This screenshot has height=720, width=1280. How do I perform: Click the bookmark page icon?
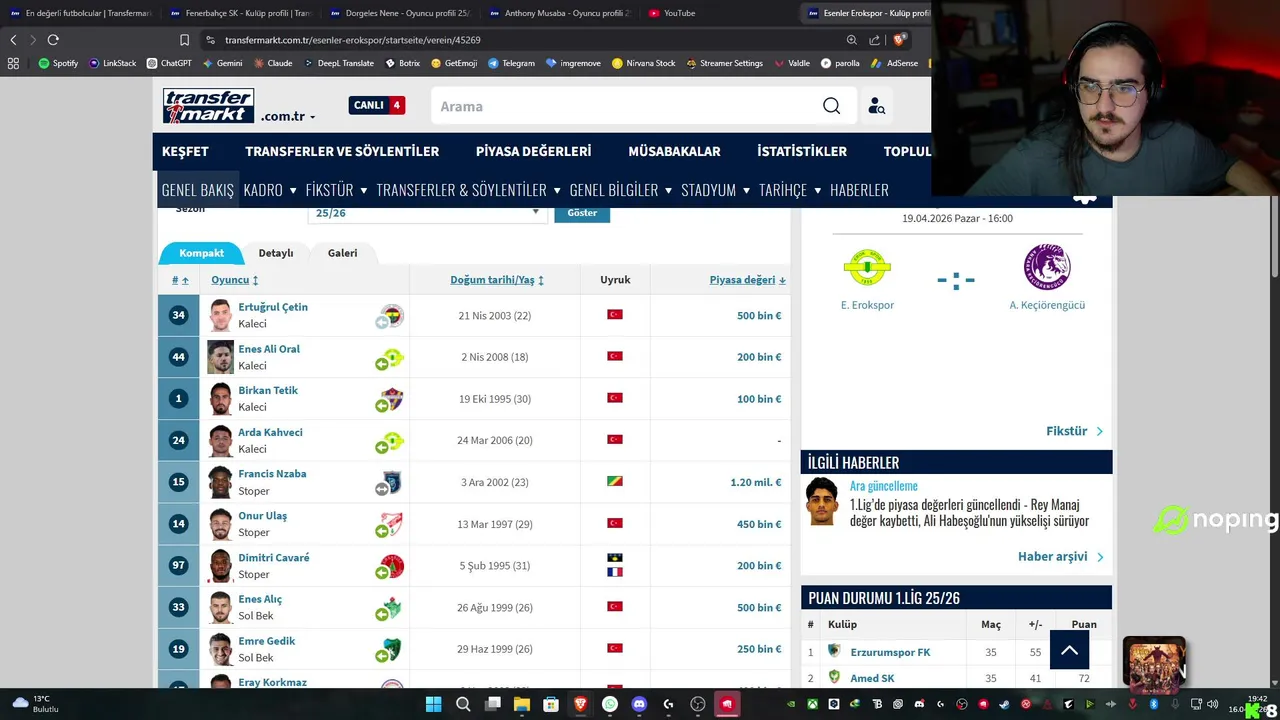[x=184, y=40]
